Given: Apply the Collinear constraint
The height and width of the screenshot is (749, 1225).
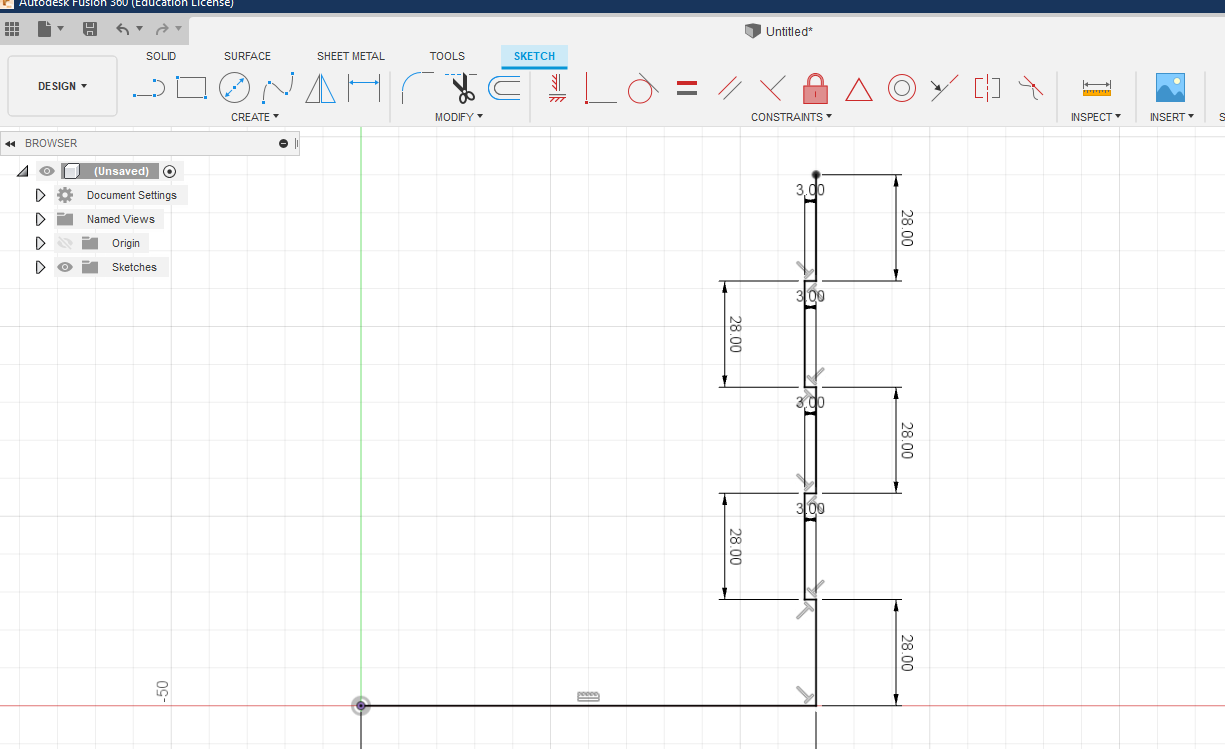Looking at the screenshot, I should 944,88.
